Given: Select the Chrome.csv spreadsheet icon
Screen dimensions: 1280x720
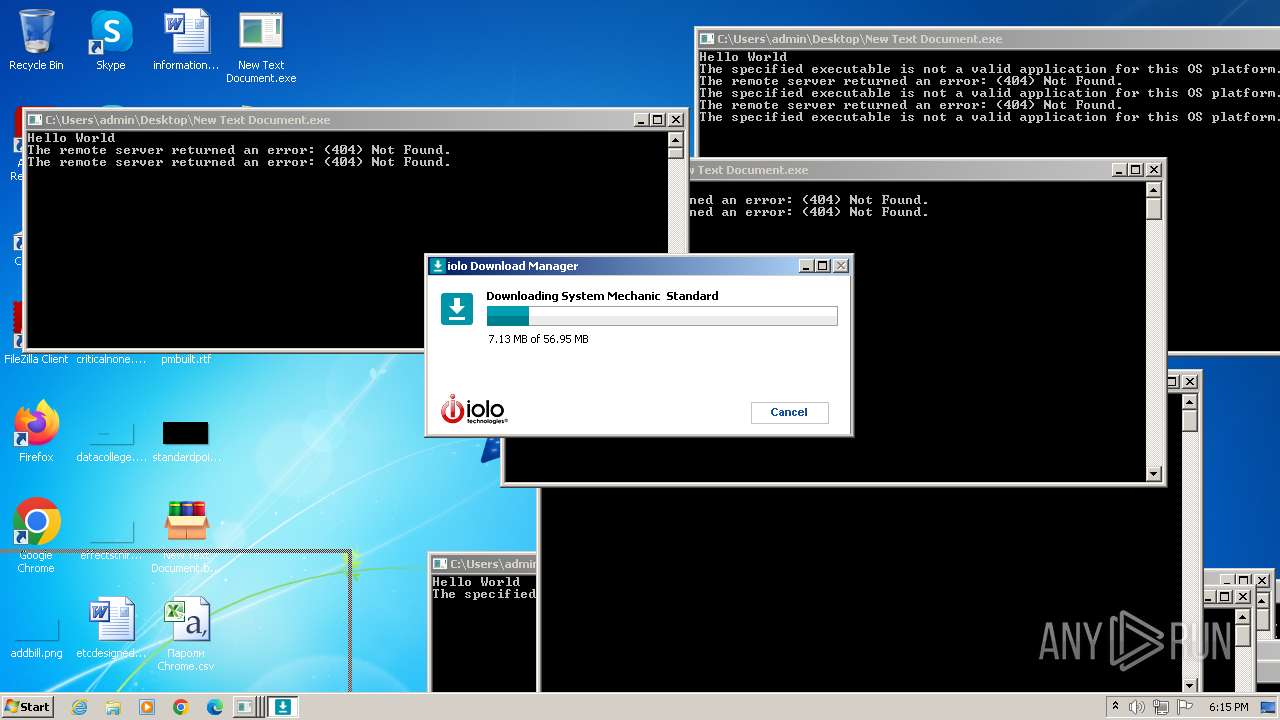Looking at the screenshot, I should click(186, 633).
